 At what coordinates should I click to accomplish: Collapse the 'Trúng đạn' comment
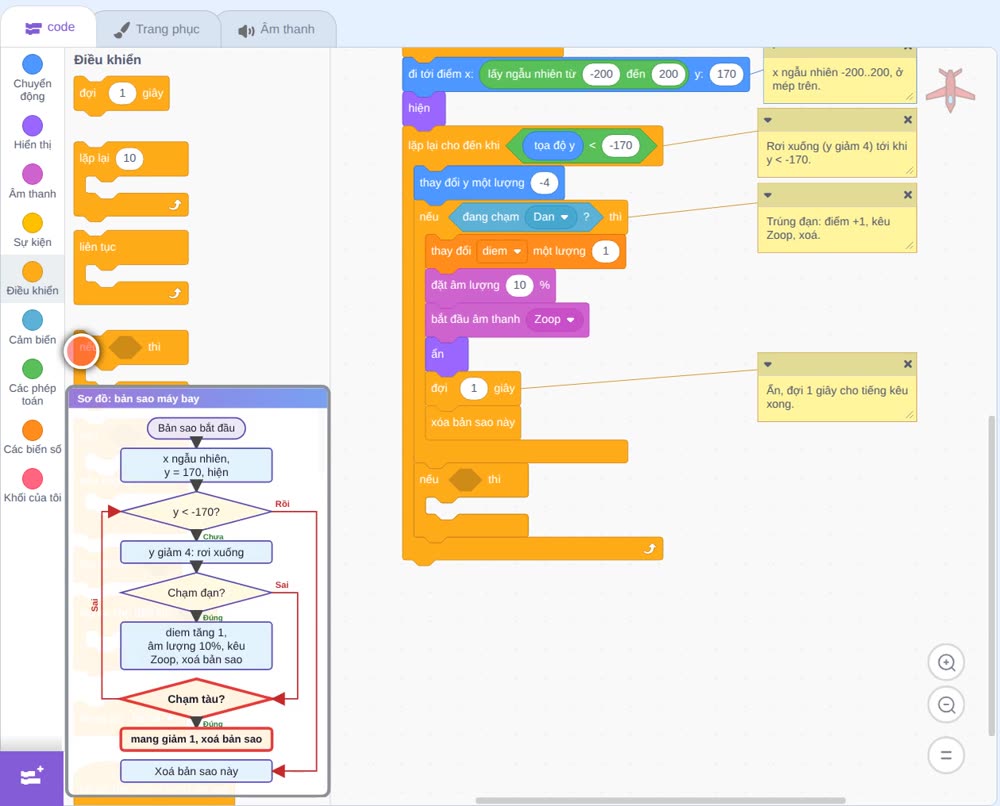click(768, 195)
